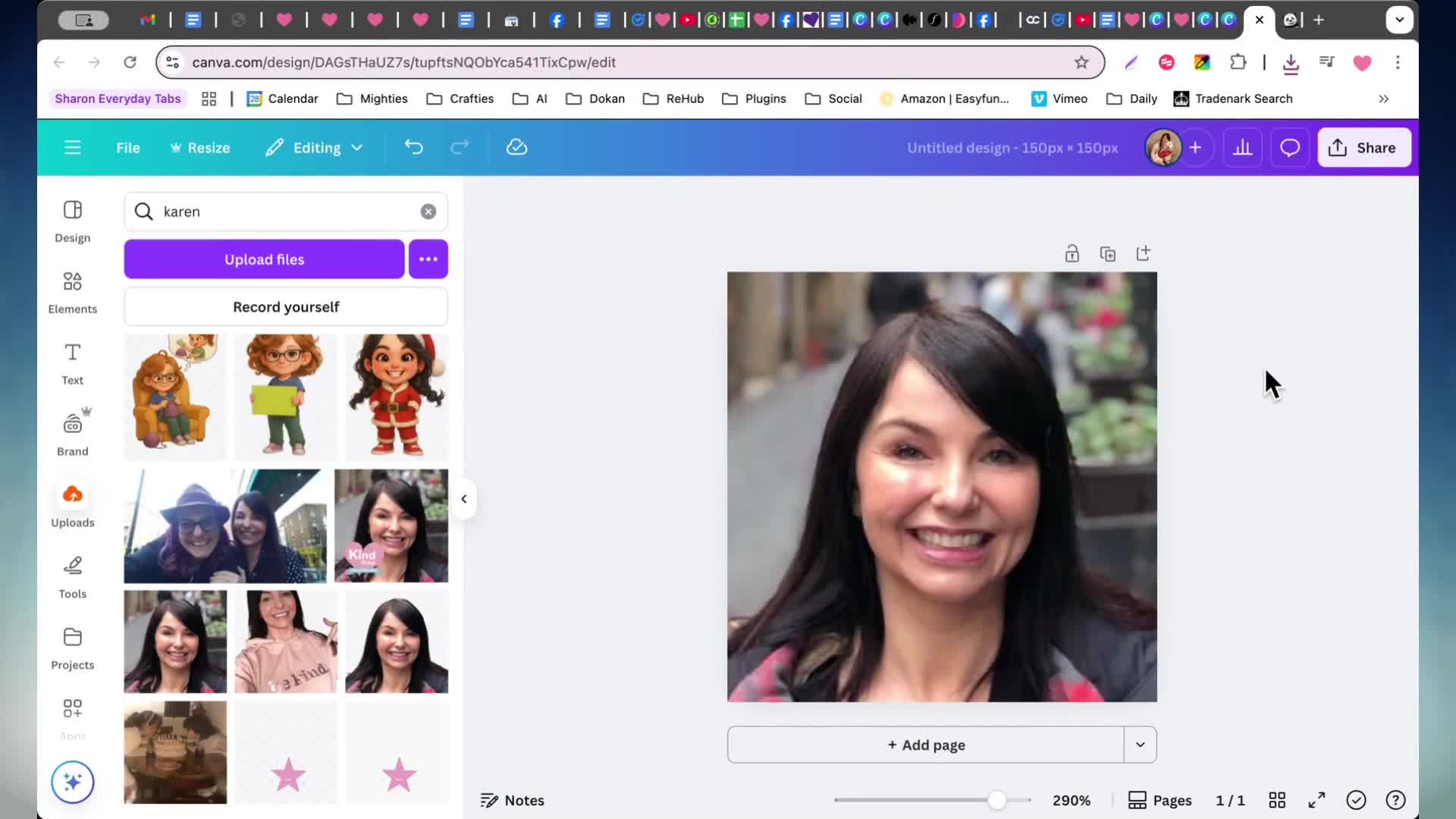Image resolution: width=1456 pixels, height=819 pixels.
Task: Open the Projects side panel
Action: point(72,648)
